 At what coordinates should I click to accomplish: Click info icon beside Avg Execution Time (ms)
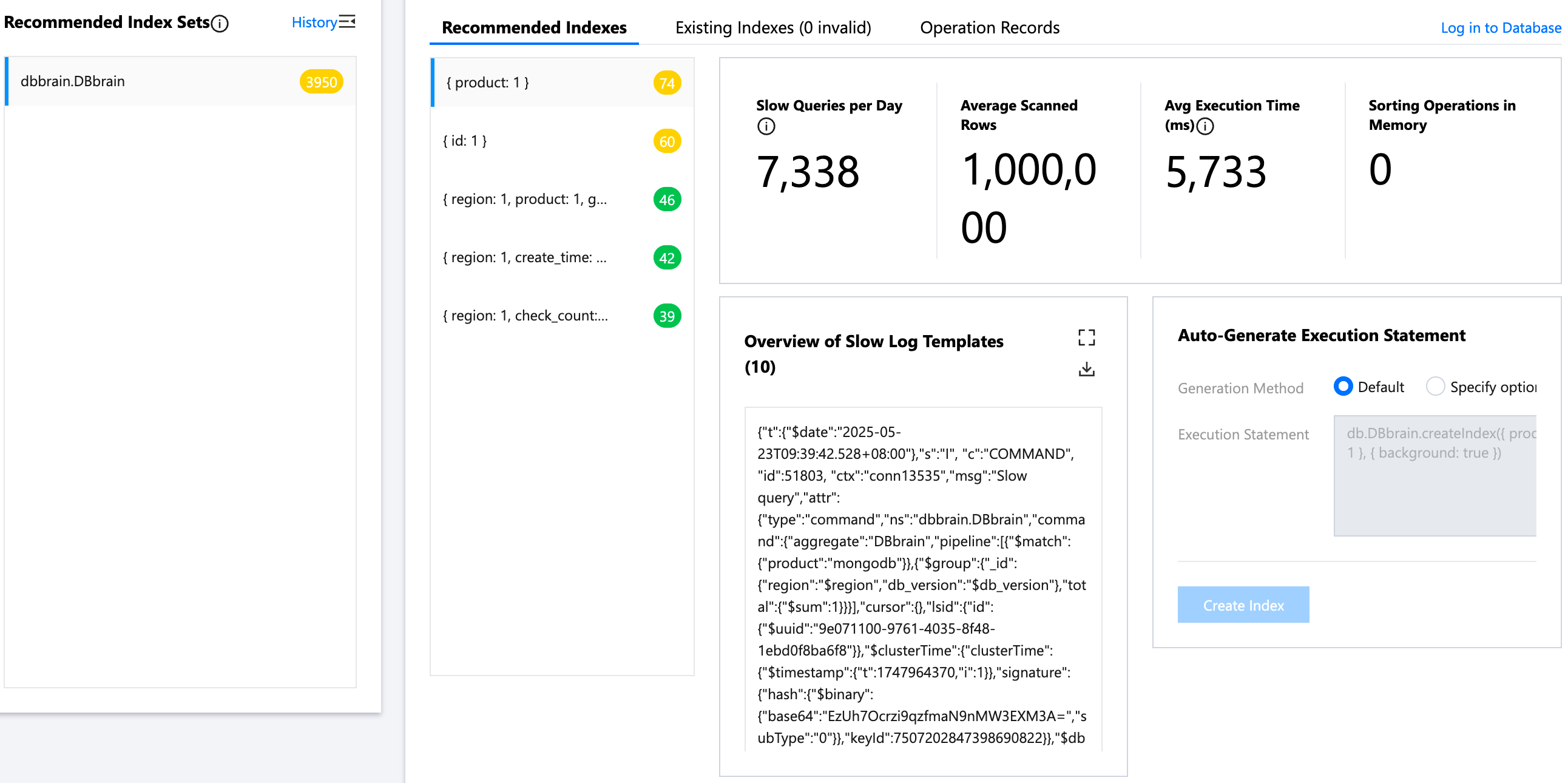click(x=1205, y=126)
